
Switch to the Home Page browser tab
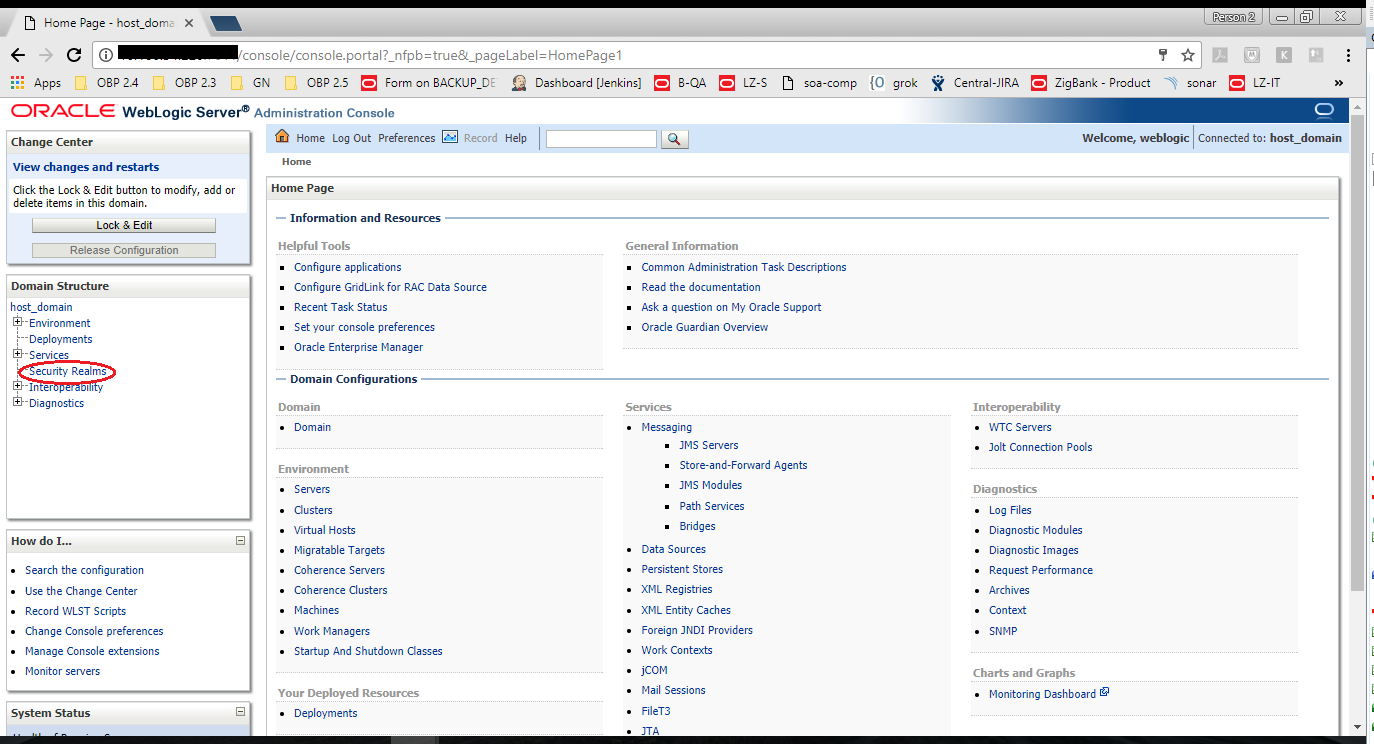[x=107, y=22]
